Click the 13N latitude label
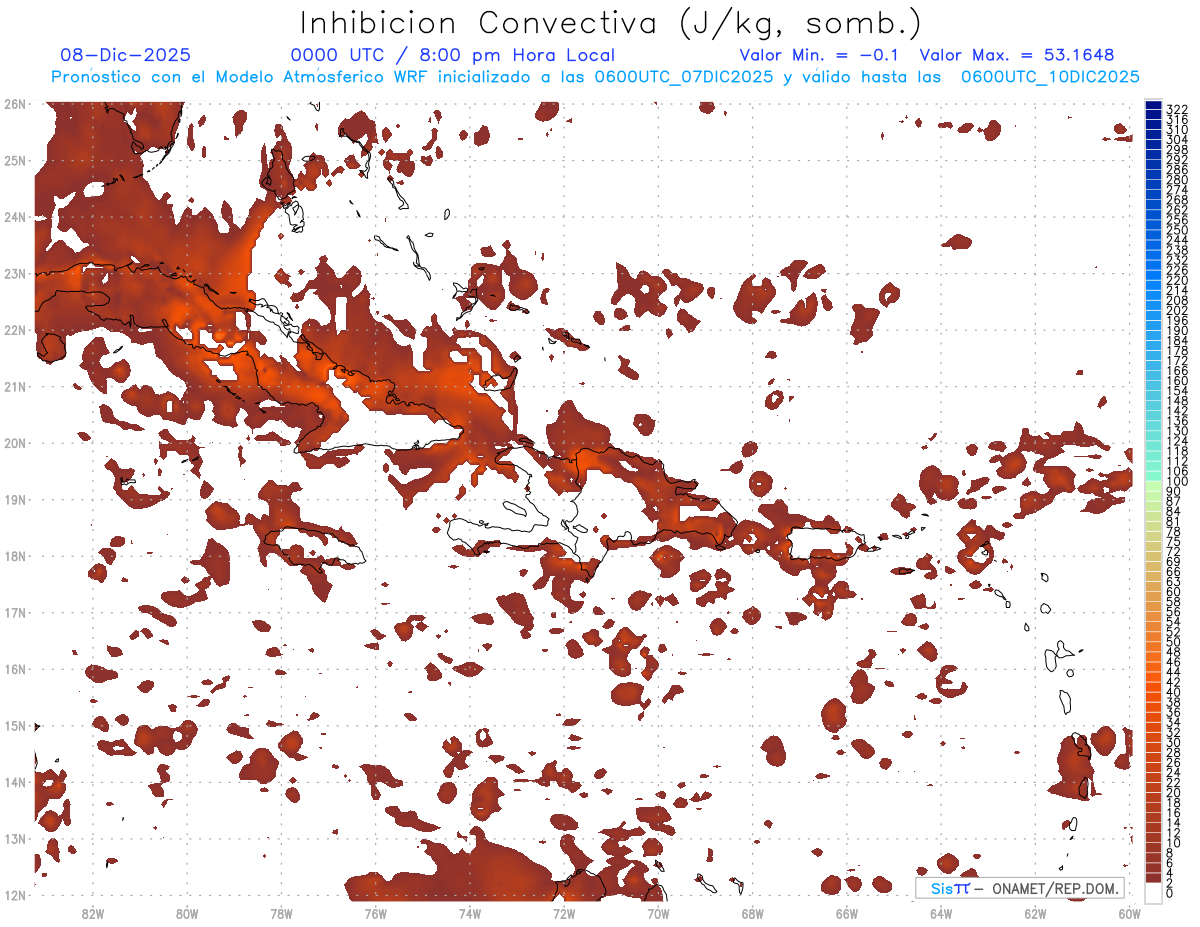Image resolution: width=1200 pixels, height=927 pixels. coord(14,838)
